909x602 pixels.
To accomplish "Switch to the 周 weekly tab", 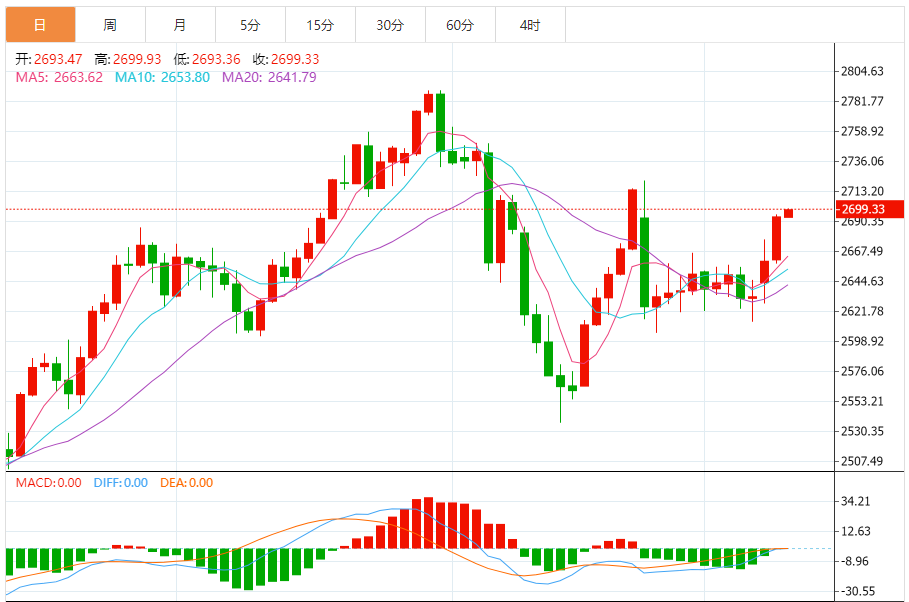I will tap(110, 25).
